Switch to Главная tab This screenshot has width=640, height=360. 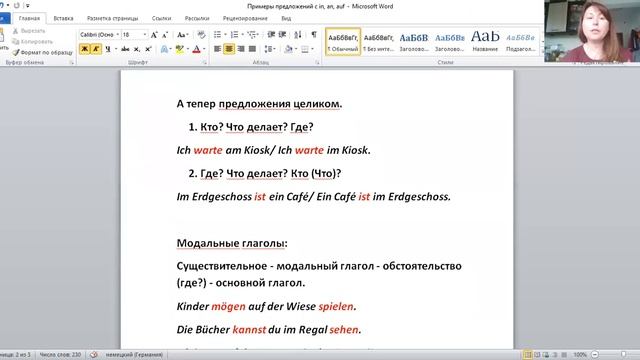tap(29, 18)
